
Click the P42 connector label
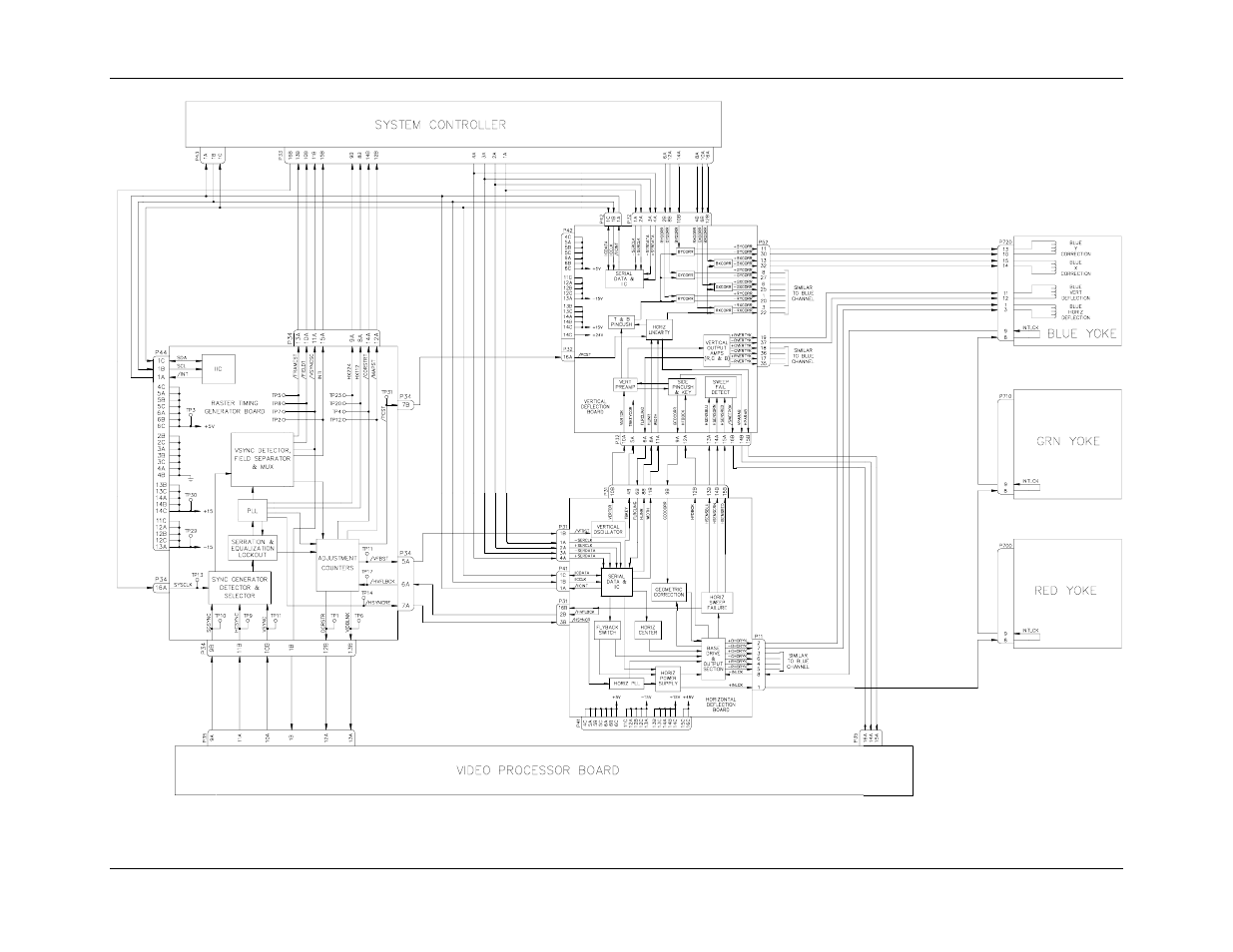[x=570, y=230]
